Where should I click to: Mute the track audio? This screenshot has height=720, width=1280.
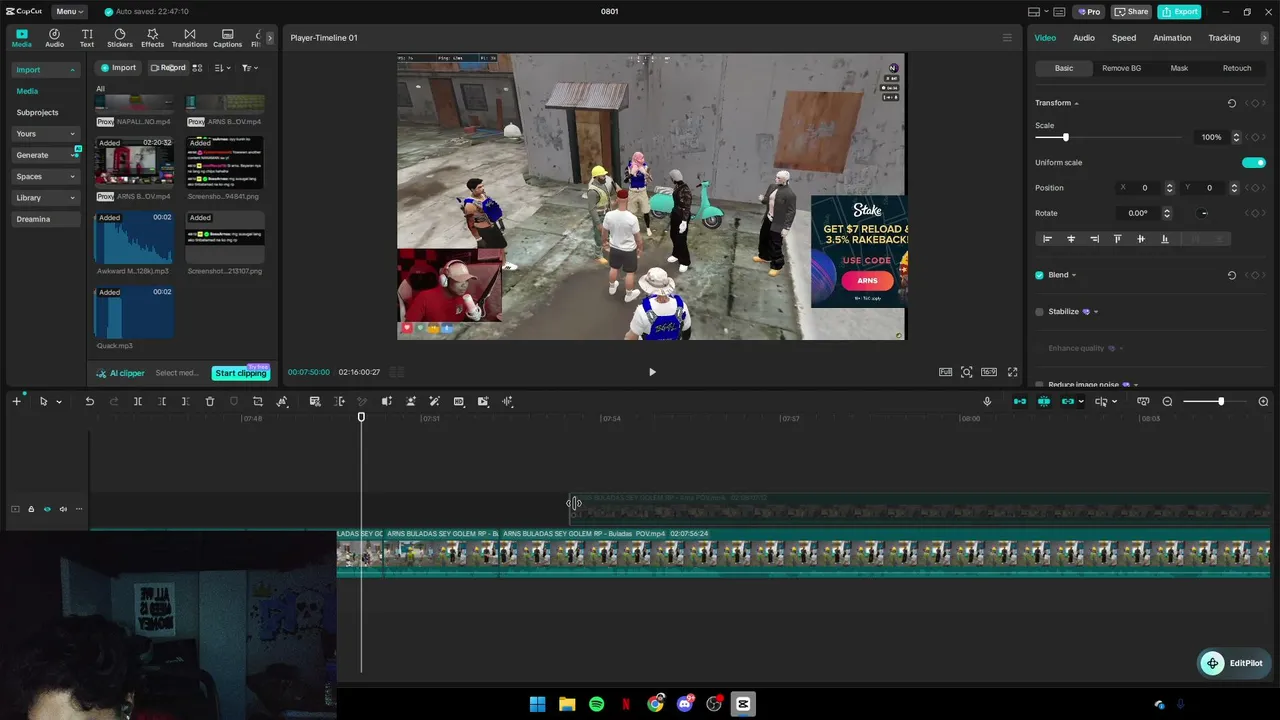[63, 509]
